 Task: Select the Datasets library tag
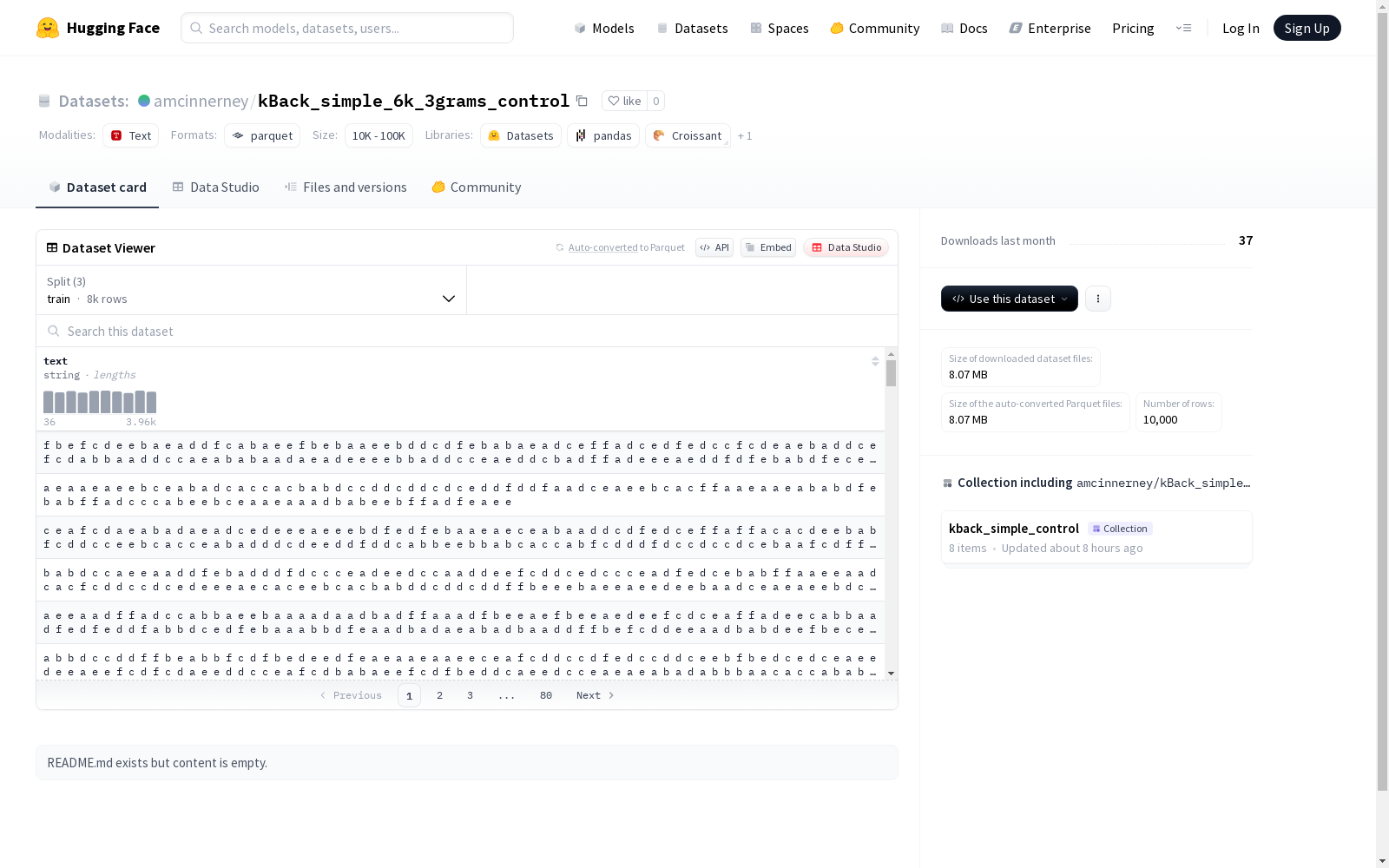point(520,135)
